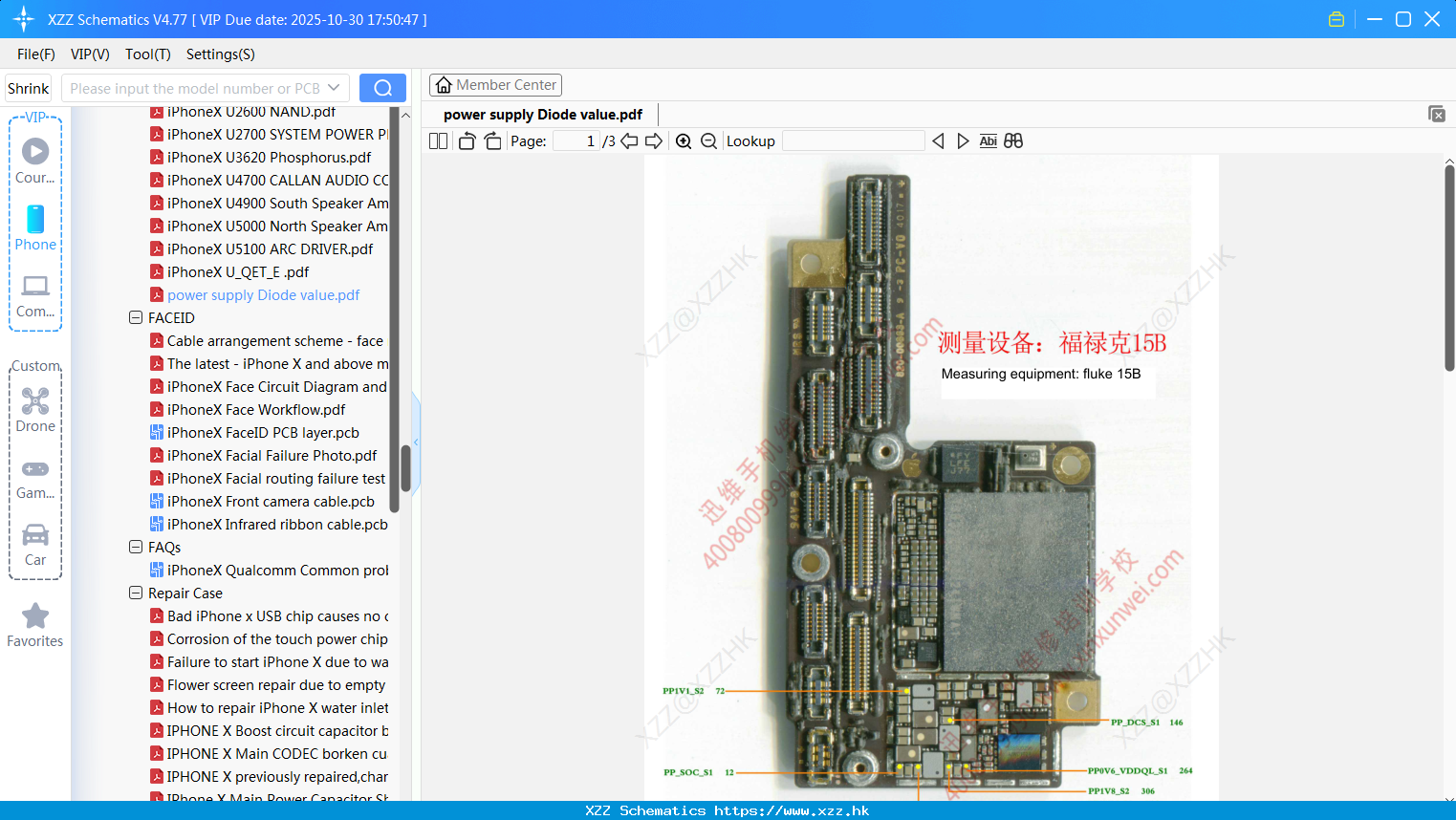Click the toolbox icon in title bar

point(1336,19)
